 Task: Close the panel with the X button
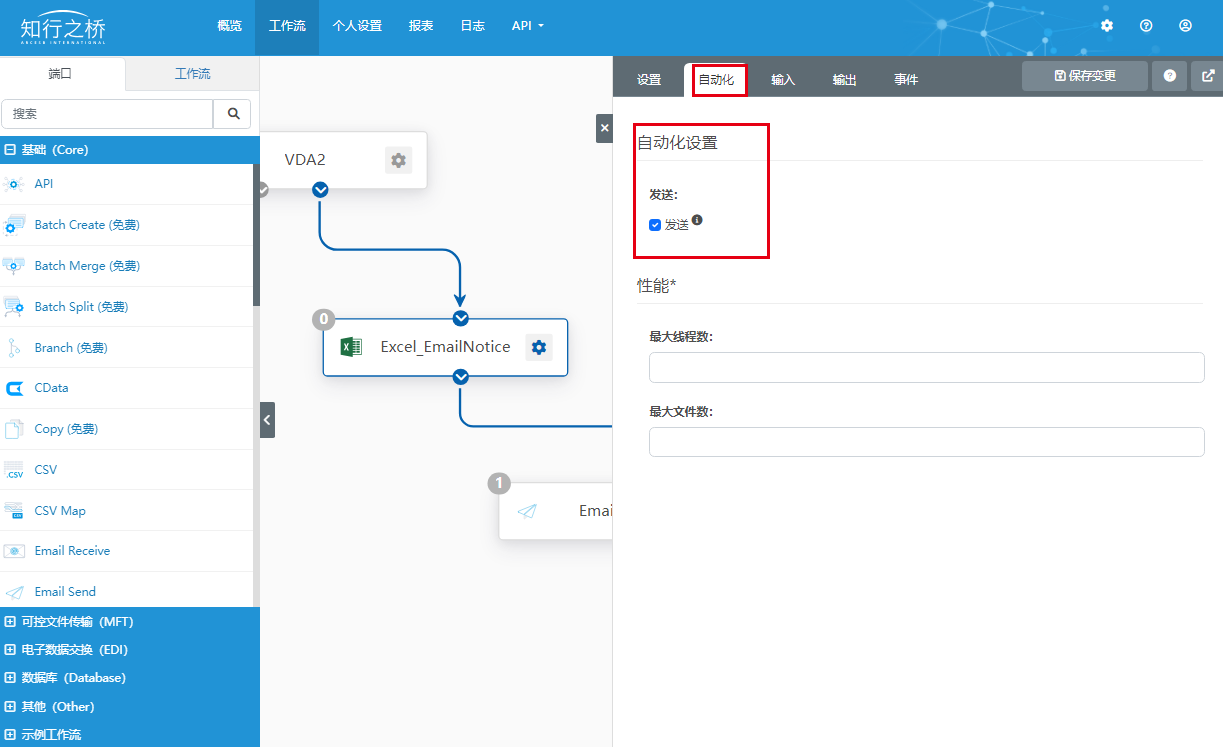(604, 128)
